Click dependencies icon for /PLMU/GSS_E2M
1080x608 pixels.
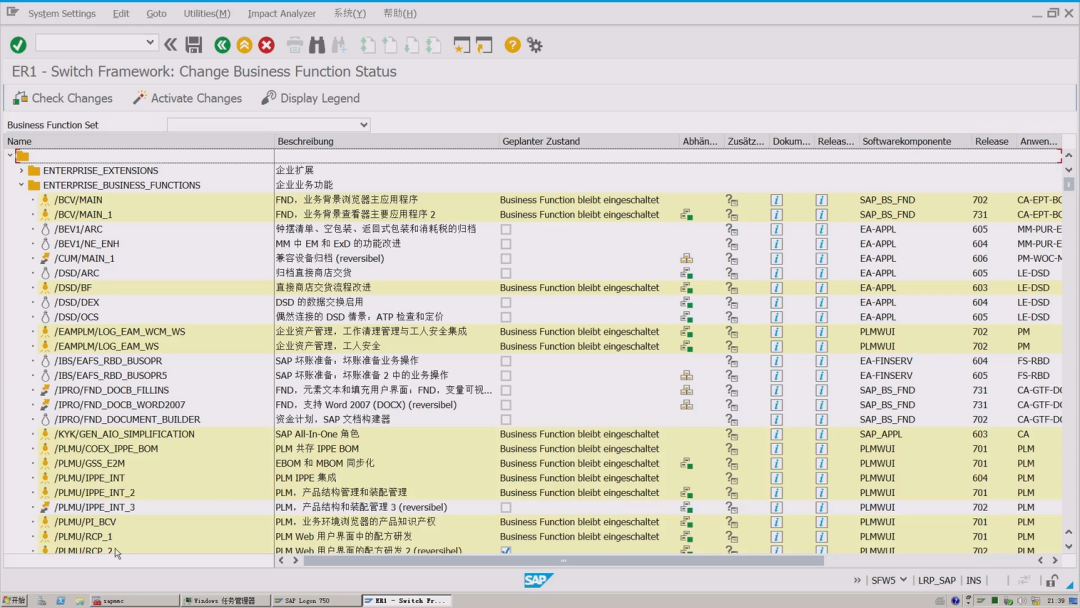pyautogui.click(x=687, y=463)
